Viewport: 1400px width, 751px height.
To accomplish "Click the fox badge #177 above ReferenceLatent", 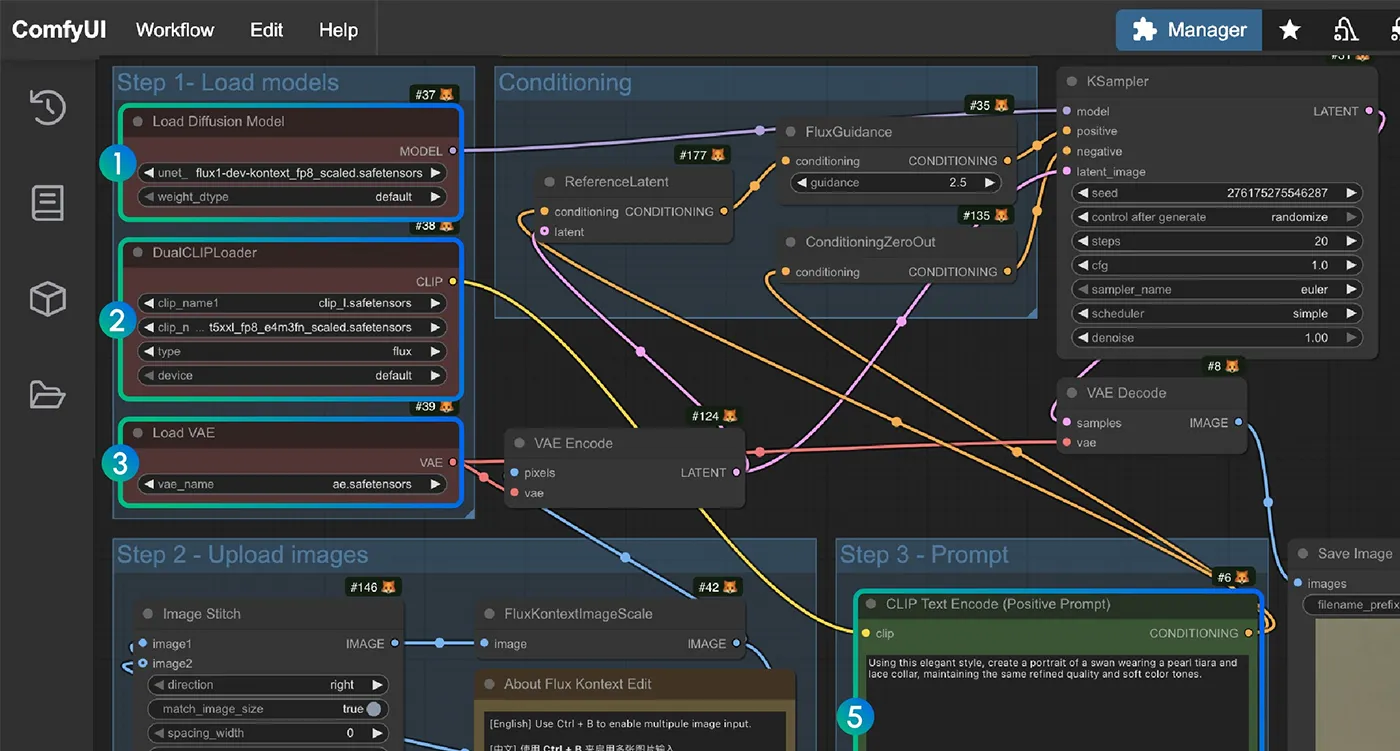I will (701, 155).
